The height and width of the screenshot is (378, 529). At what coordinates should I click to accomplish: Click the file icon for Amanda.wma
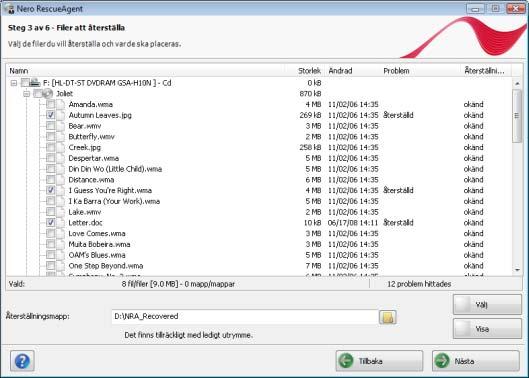click(x=60, y=104)
